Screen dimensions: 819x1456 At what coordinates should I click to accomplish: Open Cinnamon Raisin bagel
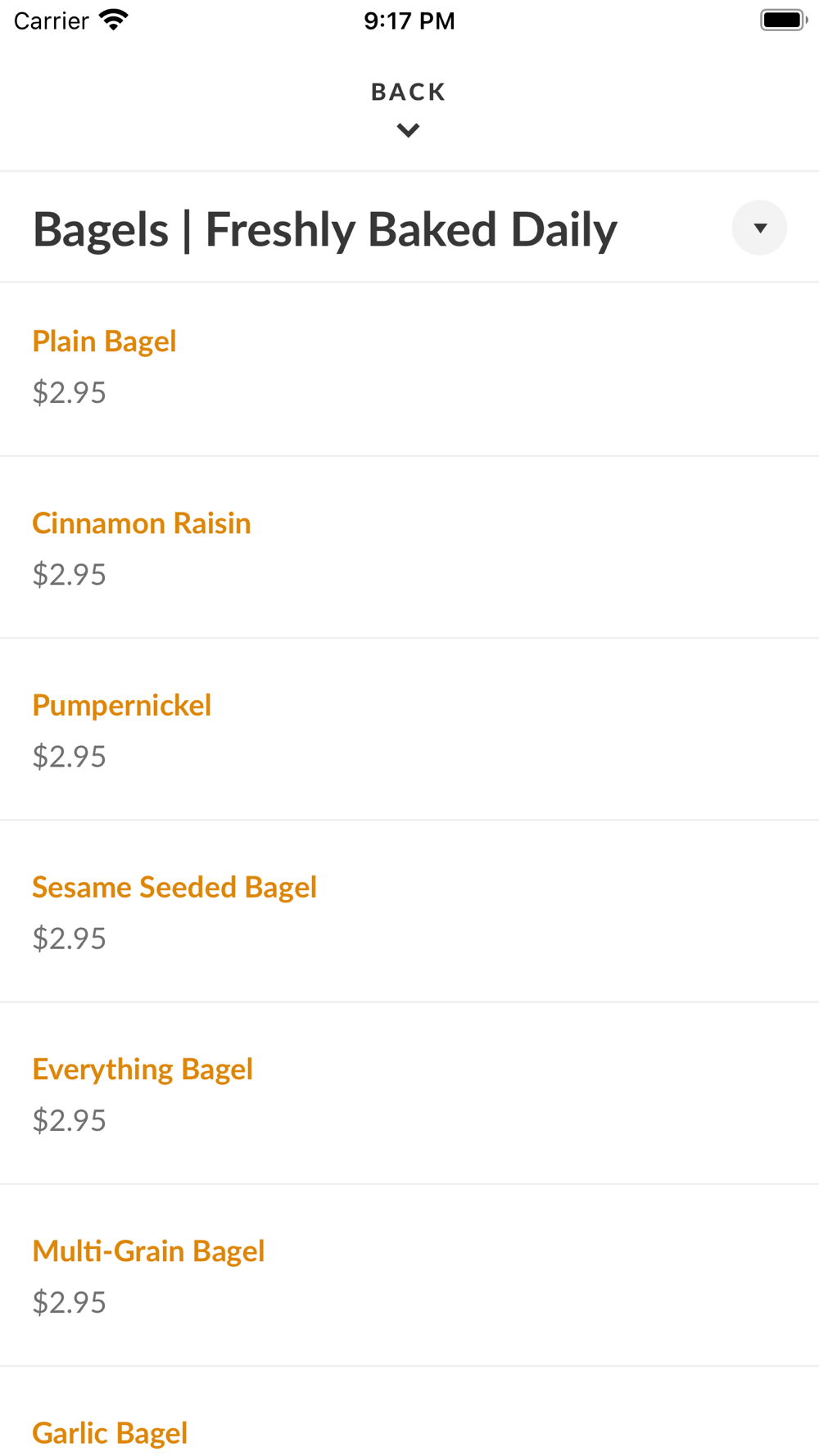point(141,523)
